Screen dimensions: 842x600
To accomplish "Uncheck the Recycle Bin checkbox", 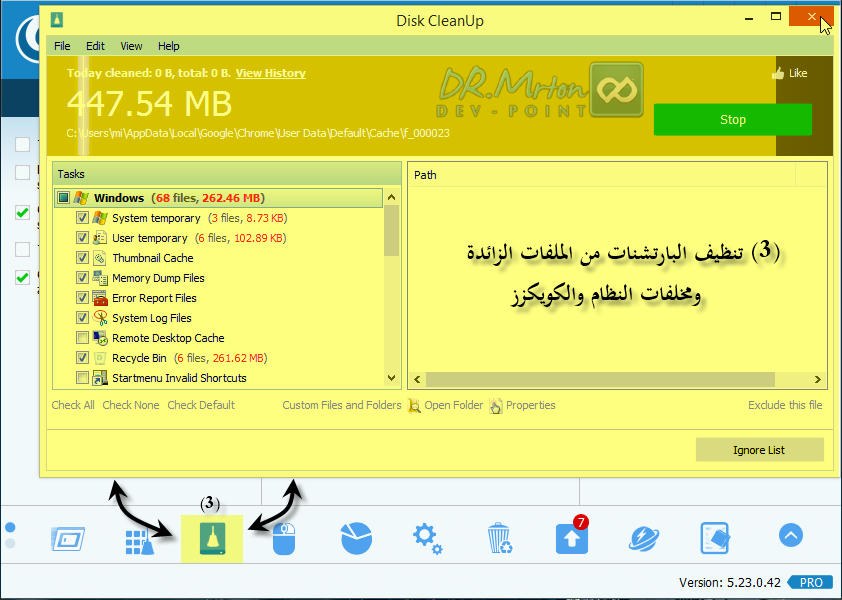I will 82,358.
